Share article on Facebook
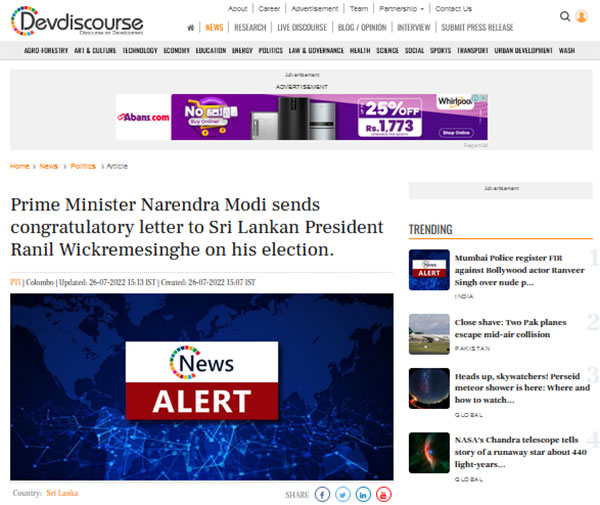This screenshot has height=505, width=600. [322, 495]
